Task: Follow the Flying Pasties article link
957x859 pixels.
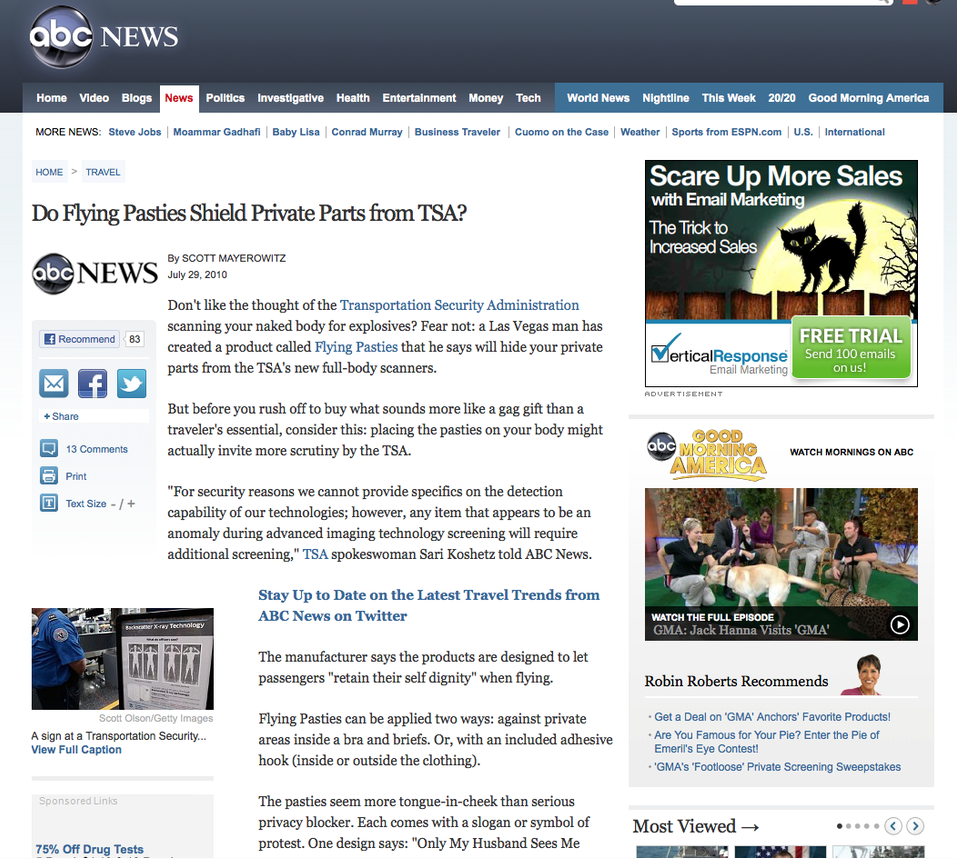Action: point(357,347)
